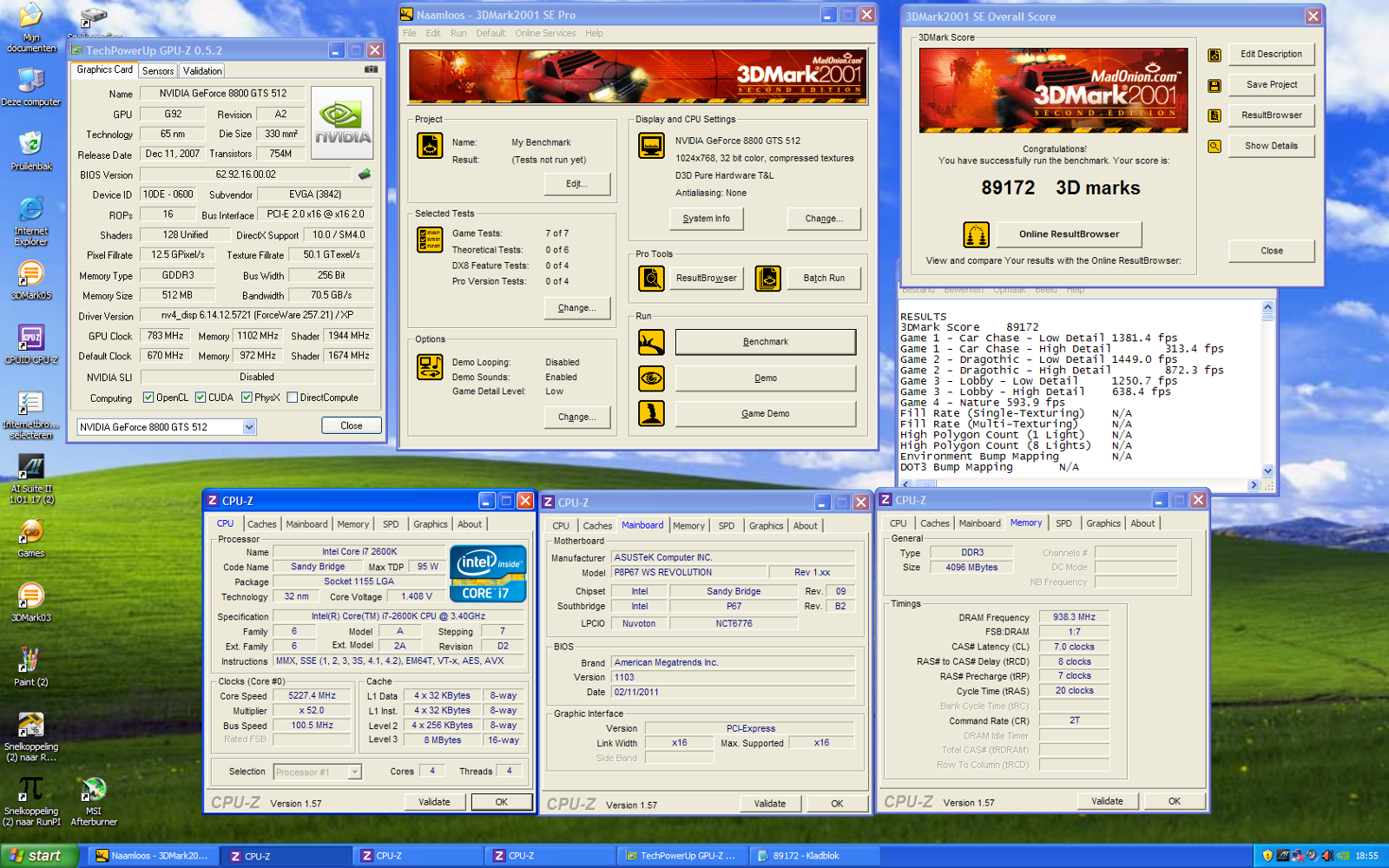Click the Game Demo button
Image resolution: width=1389 pixels, height=868 pixels.
tap(766, 413)
